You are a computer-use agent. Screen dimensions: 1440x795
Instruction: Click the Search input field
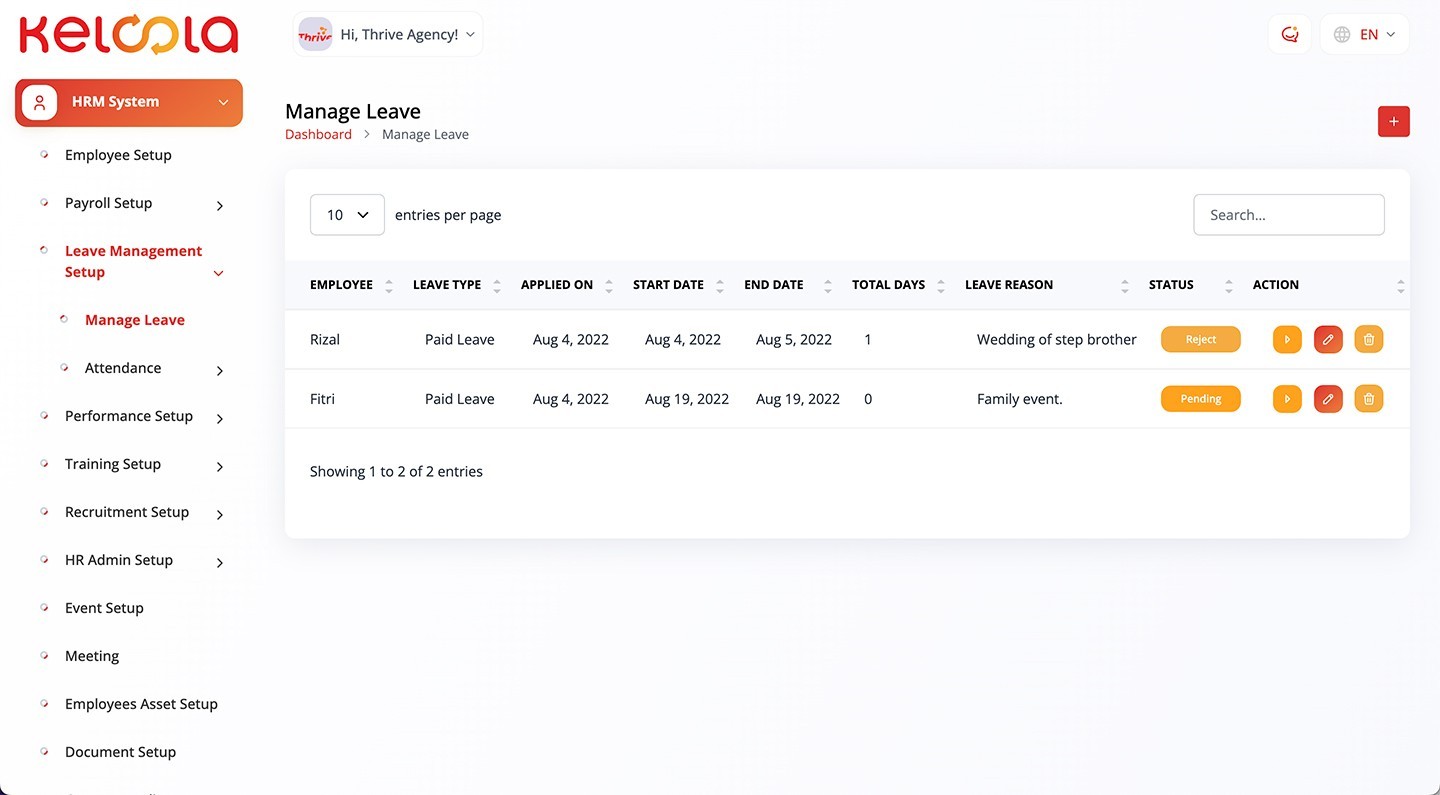pos(1288,215)
